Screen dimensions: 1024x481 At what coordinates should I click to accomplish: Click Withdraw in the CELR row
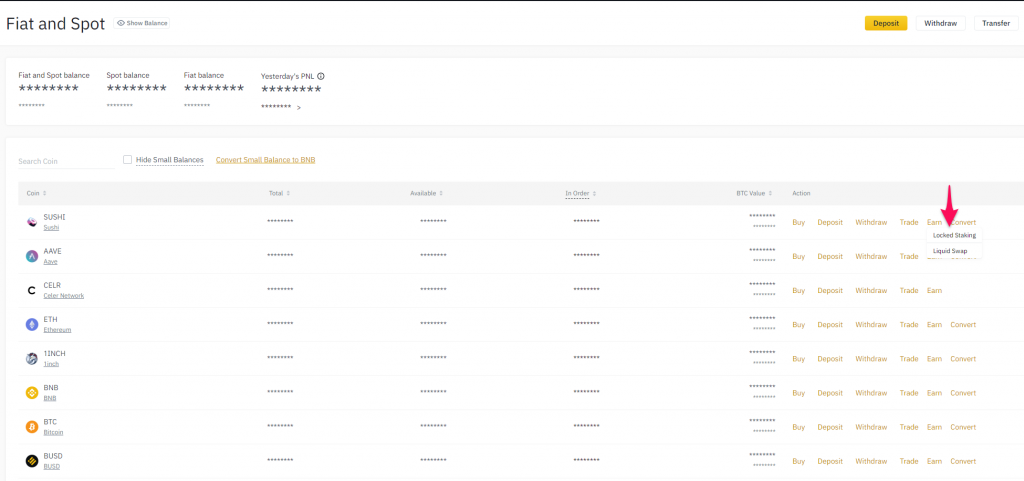click(871, 290)
